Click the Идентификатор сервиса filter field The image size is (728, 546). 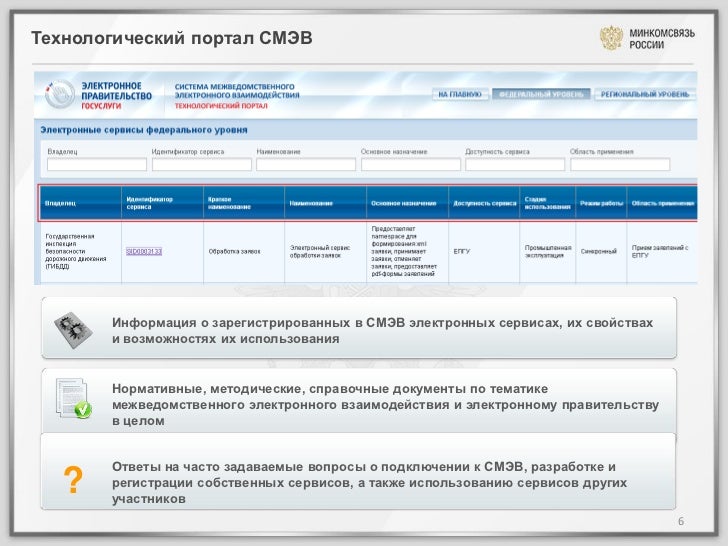(202, 164)
